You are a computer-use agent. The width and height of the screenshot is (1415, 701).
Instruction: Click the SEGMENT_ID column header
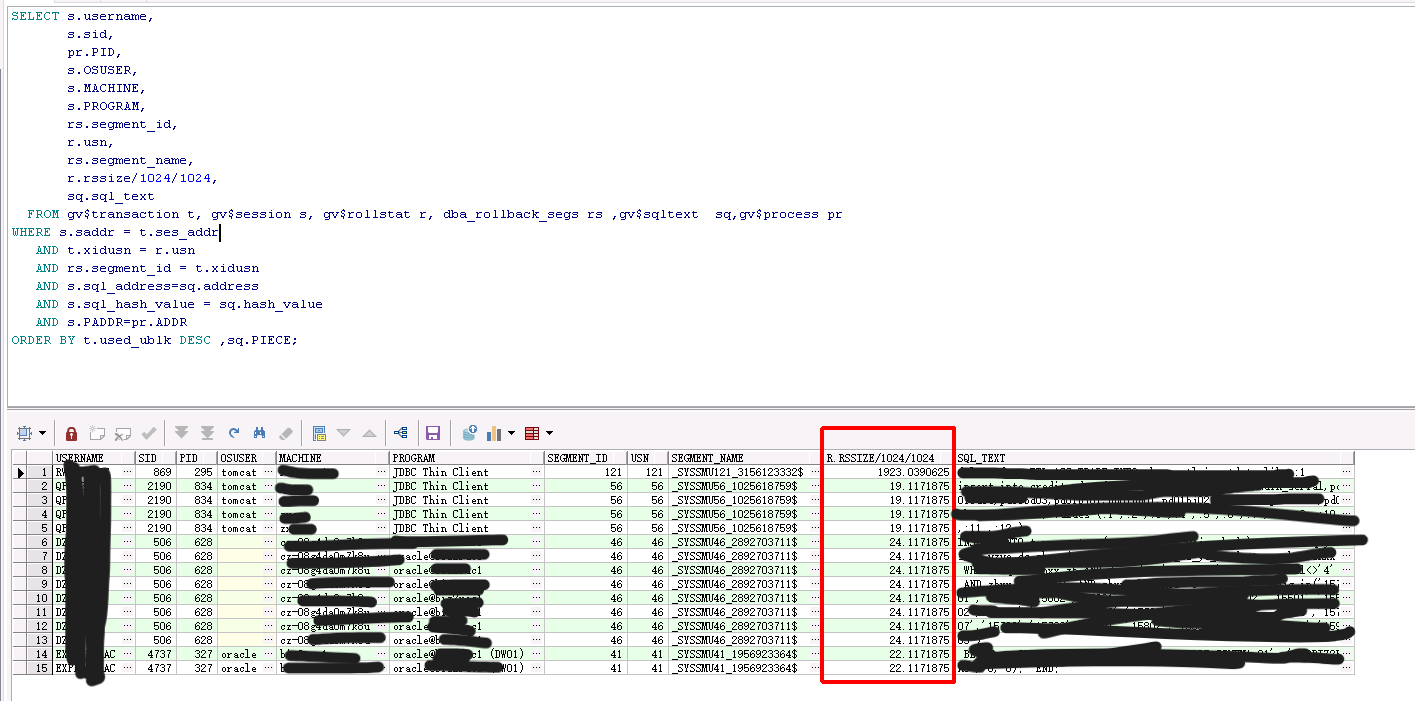click(x=585, y=458)
